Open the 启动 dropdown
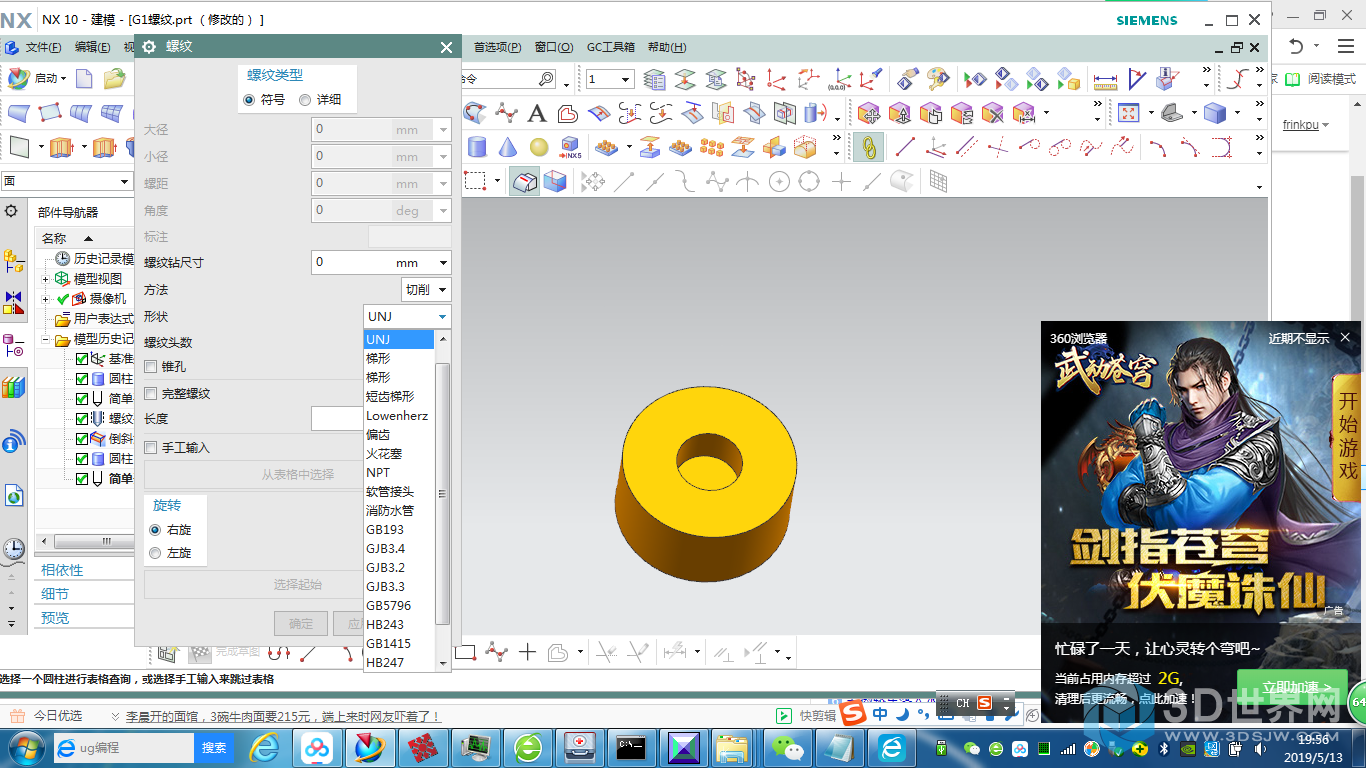This screenshot has height=768, width=1366. pyautogui.click(x=37, y=78)
